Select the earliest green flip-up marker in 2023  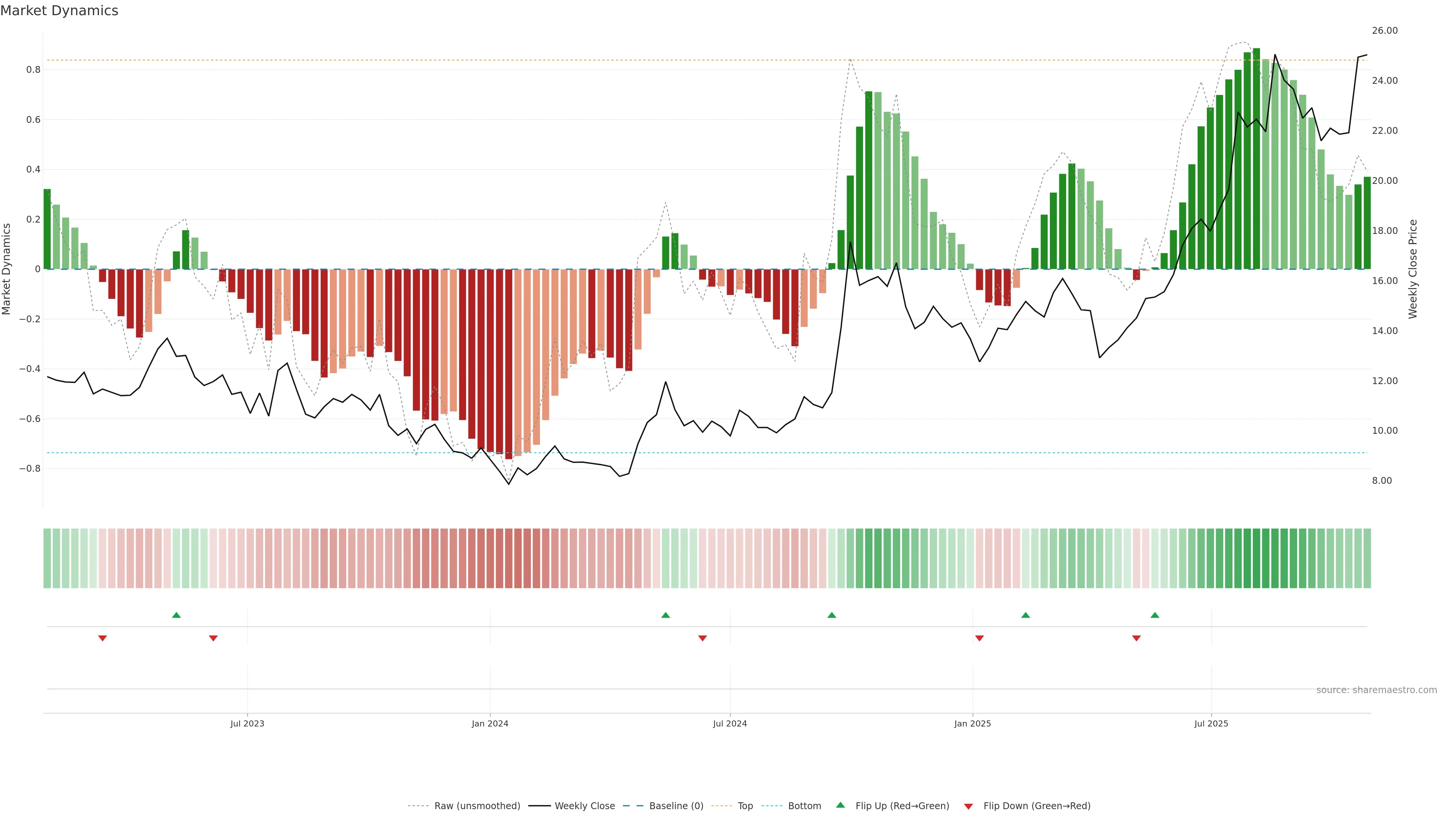[176, 615]
